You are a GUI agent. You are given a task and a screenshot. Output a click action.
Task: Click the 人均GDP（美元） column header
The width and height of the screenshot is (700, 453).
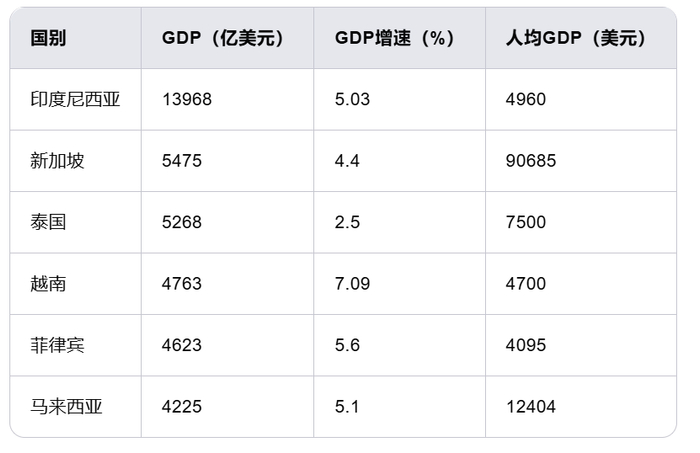[x=577, y=38]
